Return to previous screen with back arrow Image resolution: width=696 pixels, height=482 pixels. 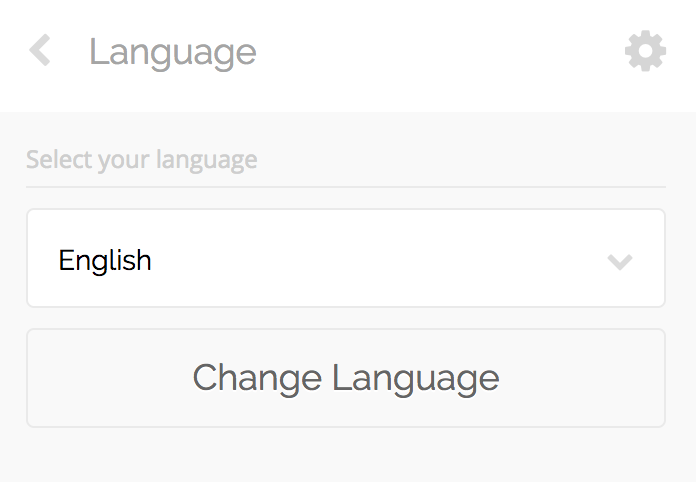[40, 50]
